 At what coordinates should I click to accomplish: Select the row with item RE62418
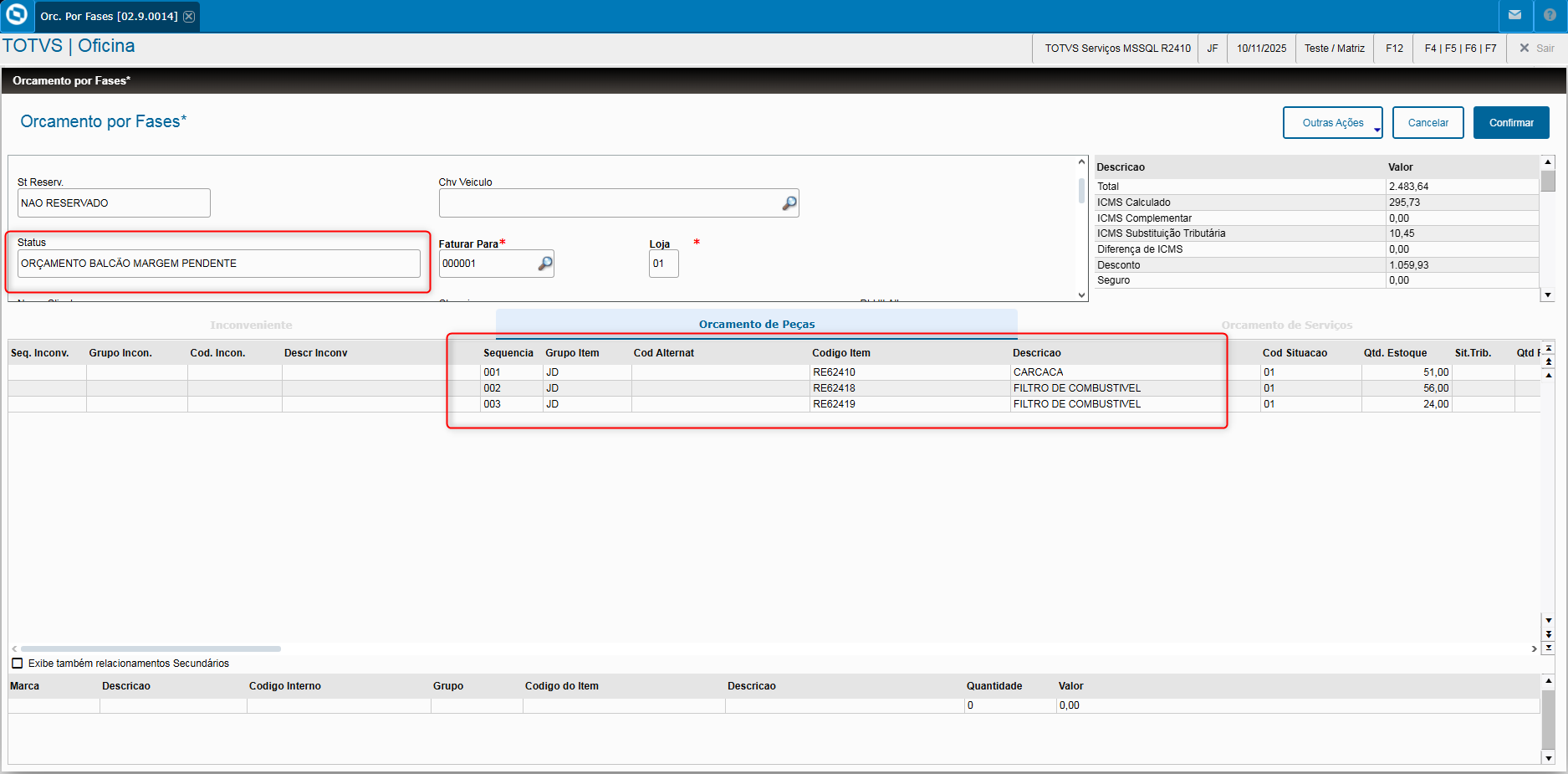774,388
